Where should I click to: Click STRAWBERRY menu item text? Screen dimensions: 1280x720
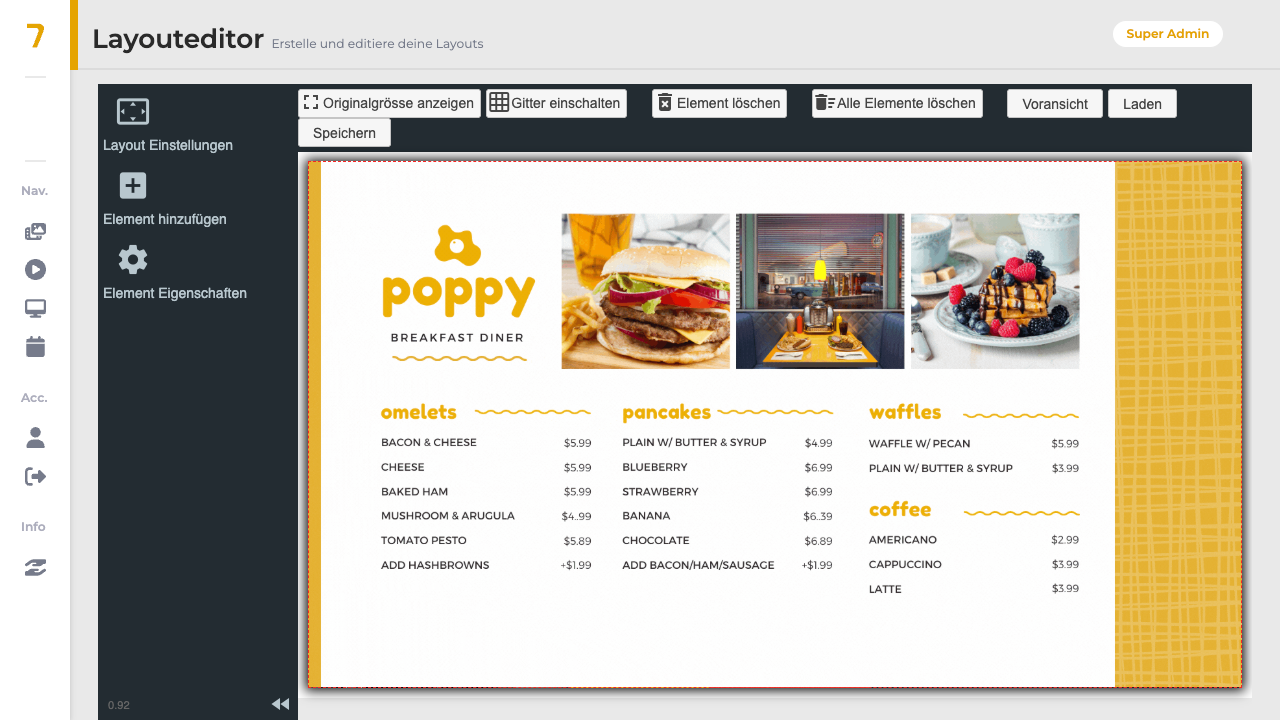click(x=660, y=492)
